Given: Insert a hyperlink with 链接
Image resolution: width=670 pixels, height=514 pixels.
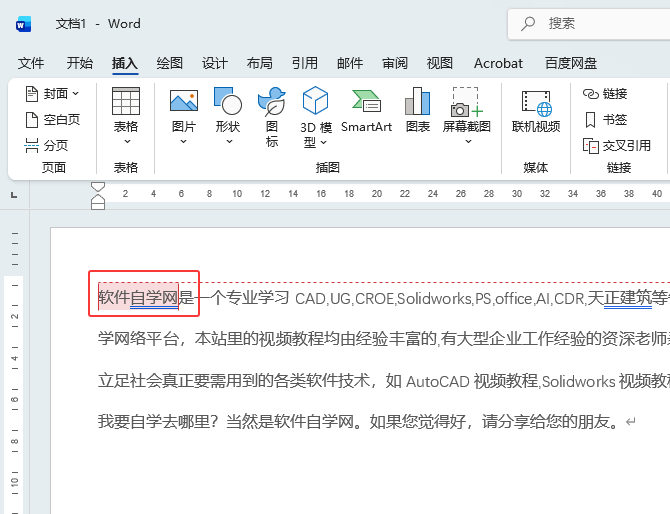Looking at the screenshot, I should (x=605, y=94).
